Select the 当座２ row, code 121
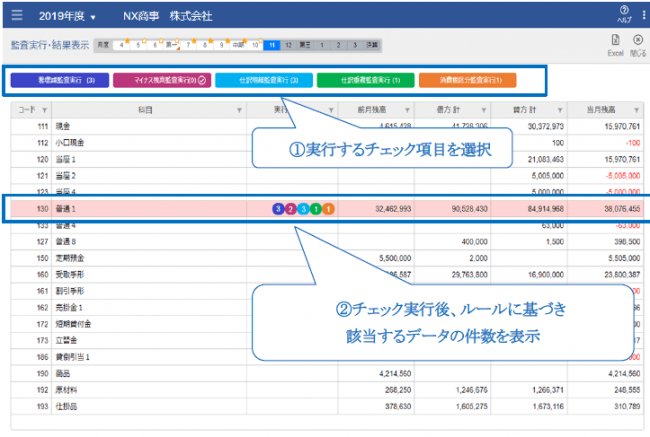The image size is (650, 437). click(x=327, y=176)
